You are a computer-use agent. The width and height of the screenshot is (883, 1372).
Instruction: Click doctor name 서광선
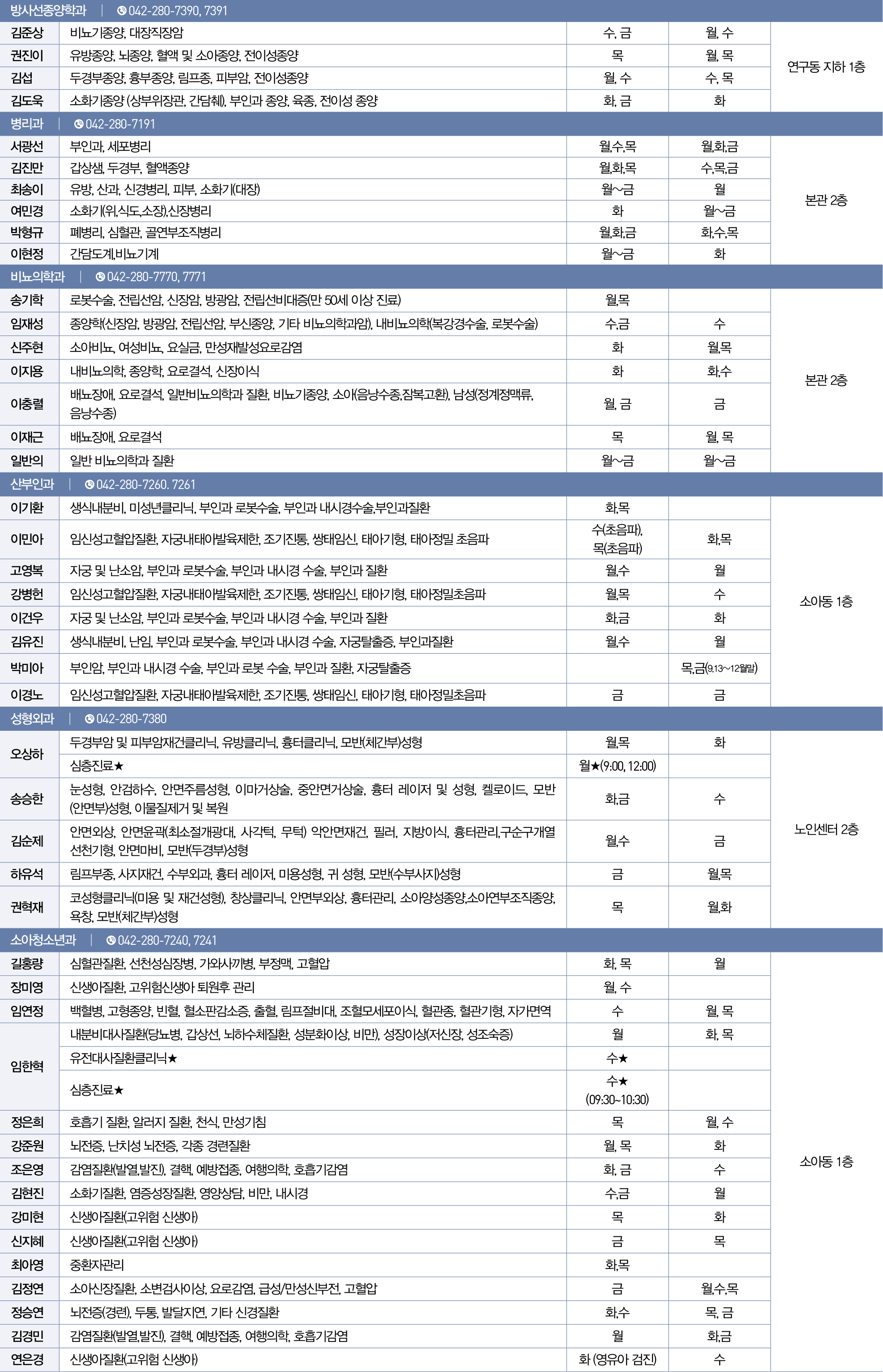click(x=27, y=147)
